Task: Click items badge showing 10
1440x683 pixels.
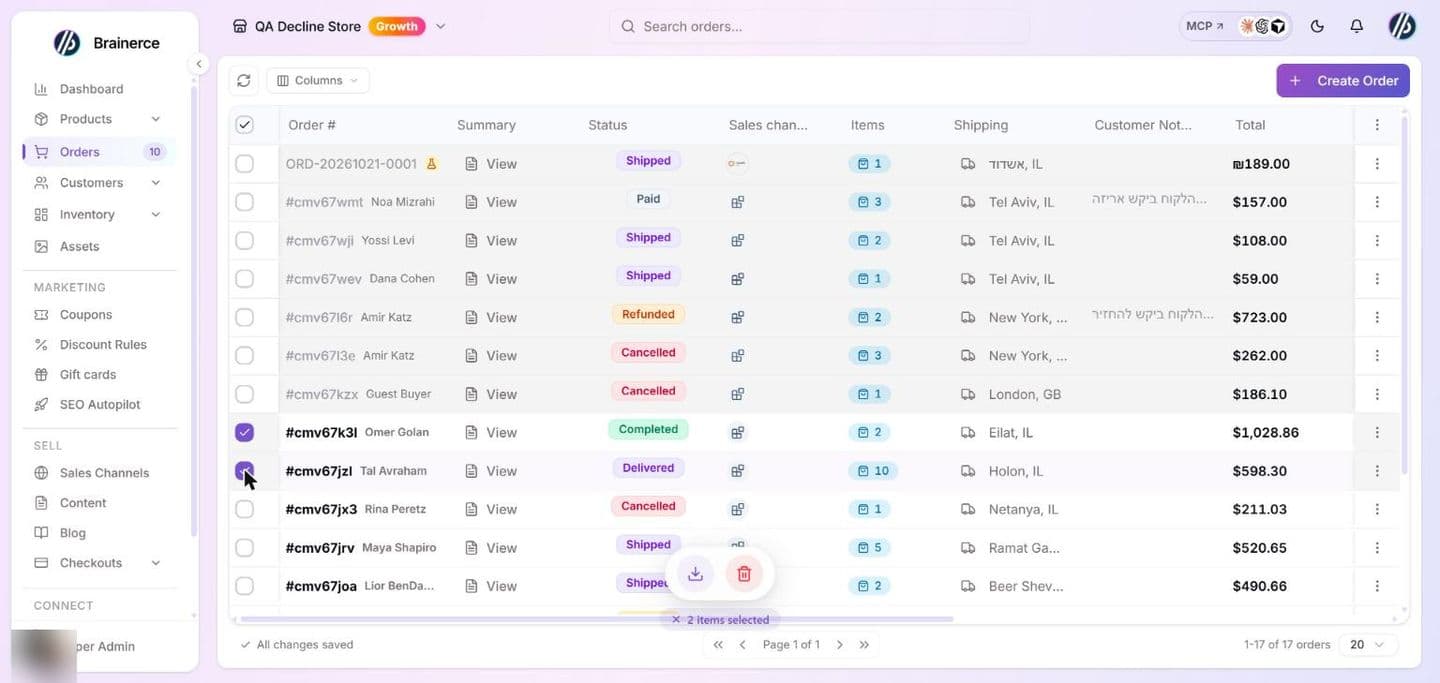Action: point(872,471)
